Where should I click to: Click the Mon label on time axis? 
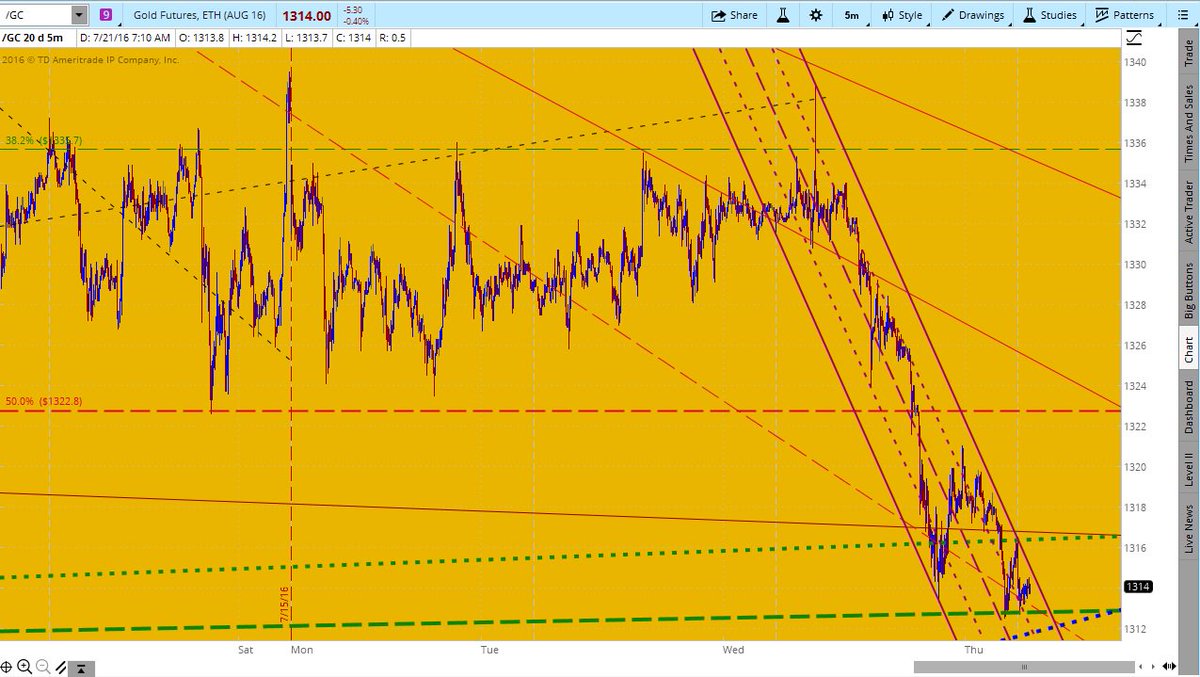[x=301, y=649]
